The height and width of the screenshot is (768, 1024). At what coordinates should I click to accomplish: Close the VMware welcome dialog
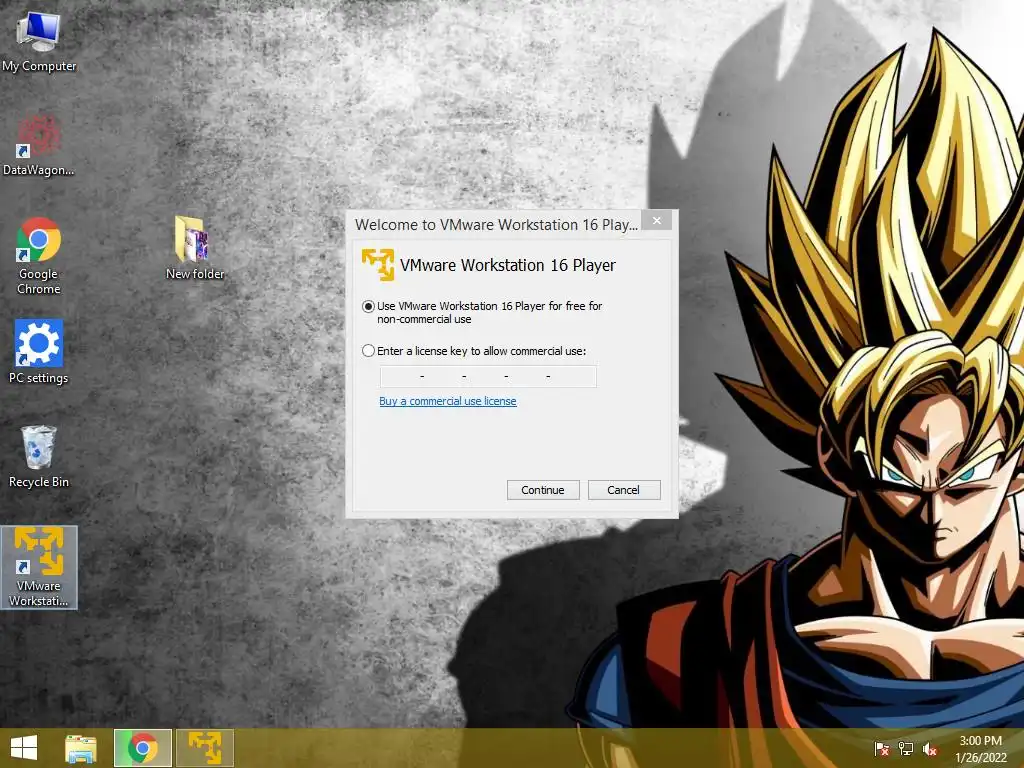pyautogui.click(x=657, y=221)
